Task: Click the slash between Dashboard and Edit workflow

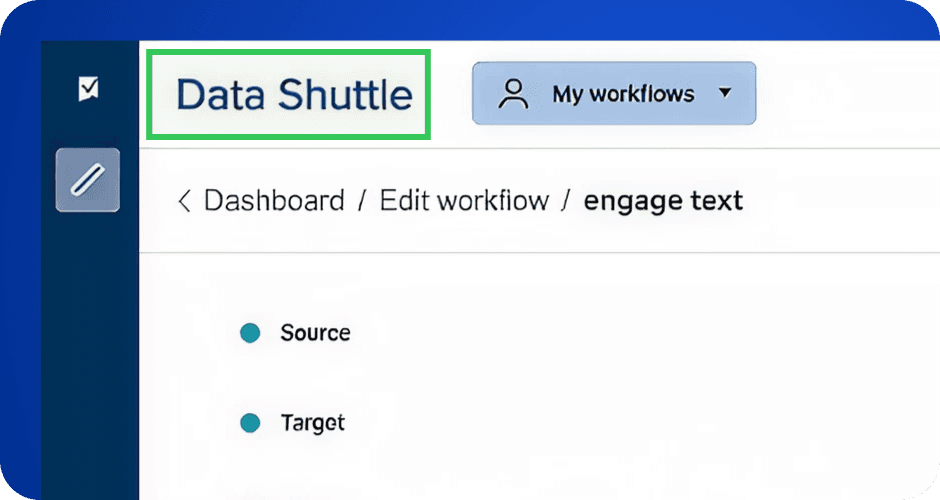Action: point(362,201)
